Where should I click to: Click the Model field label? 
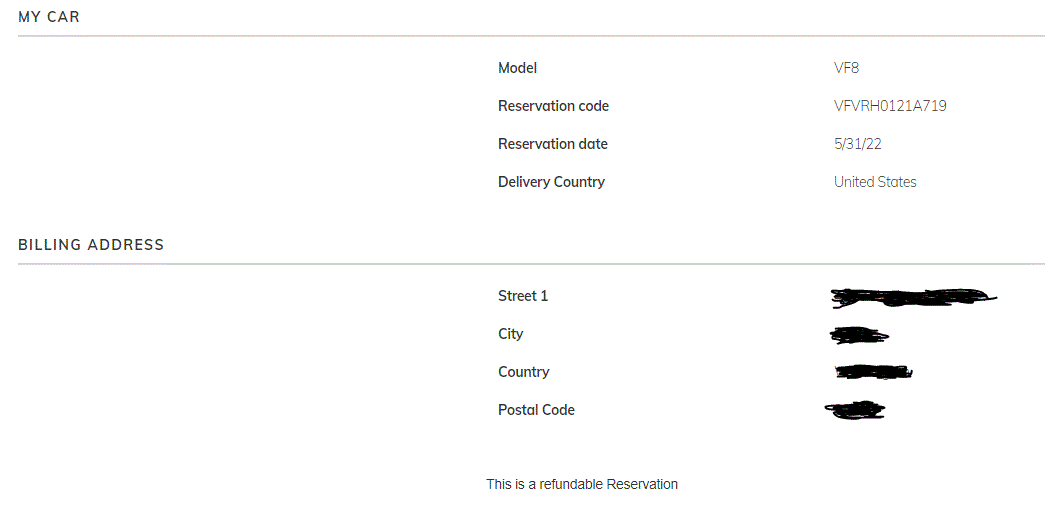pyautogui.click(x=517, y=68)
